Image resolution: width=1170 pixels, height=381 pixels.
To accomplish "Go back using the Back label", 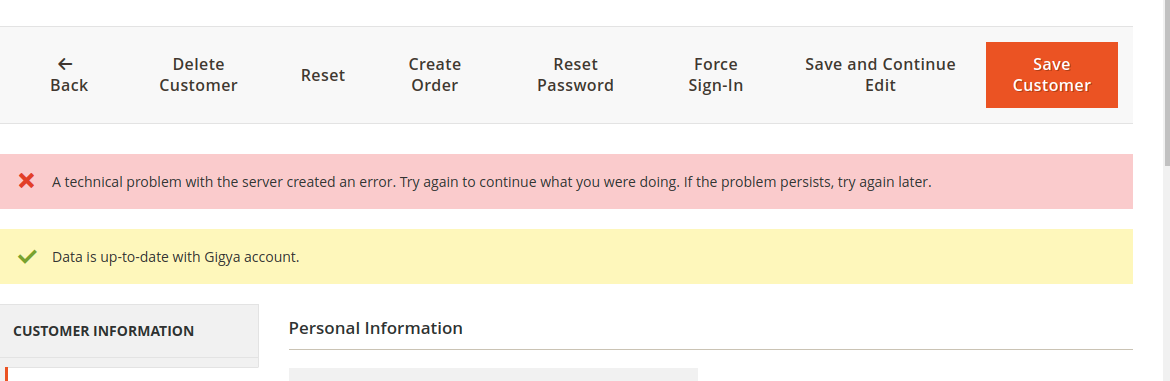I will click(69, 85).
